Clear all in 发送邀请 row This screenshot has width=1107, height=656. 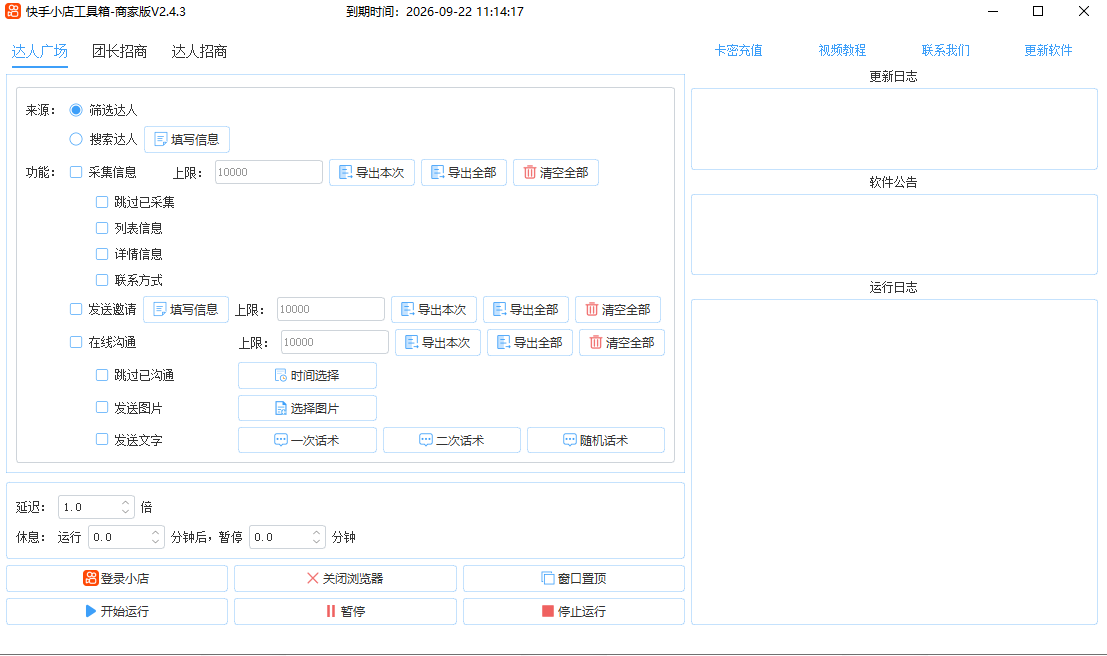coord(618,309)
